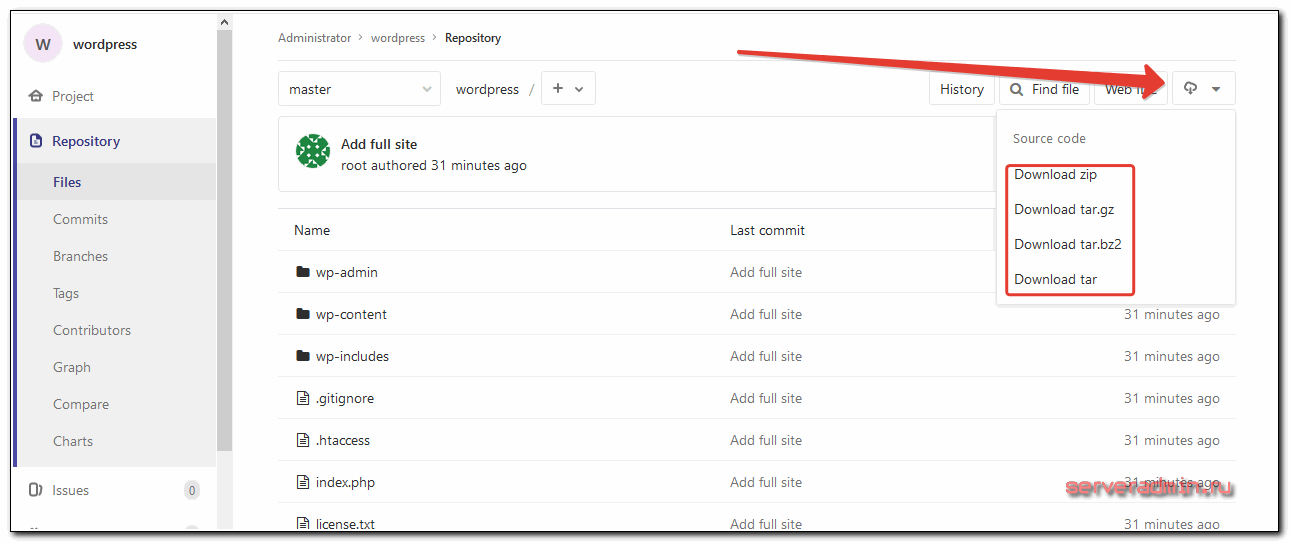1290x543 pixels.
Task: Open the wp-content folder name
Action: click(x=351, y=314)
